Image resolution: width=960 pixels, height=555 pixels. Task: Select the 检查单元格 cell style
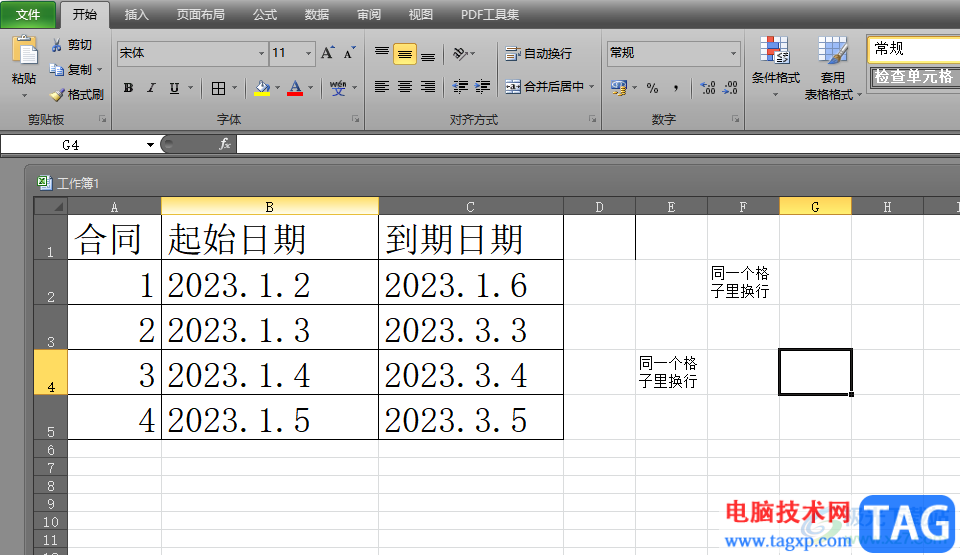[915, 77]
